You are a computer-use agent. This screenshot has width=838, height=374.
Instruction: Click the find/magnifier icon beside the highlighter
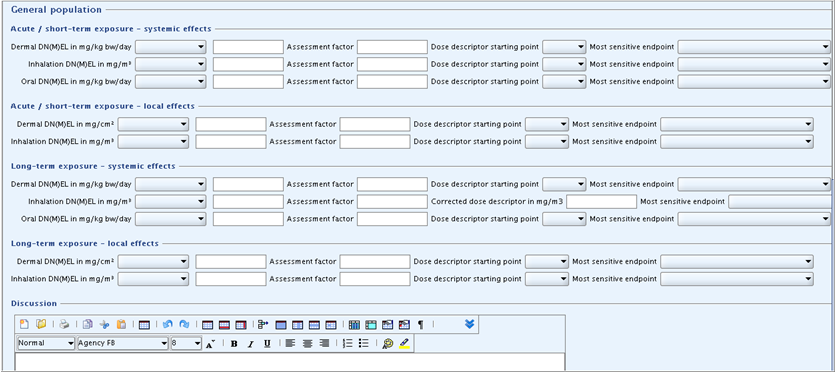[388, 344]
